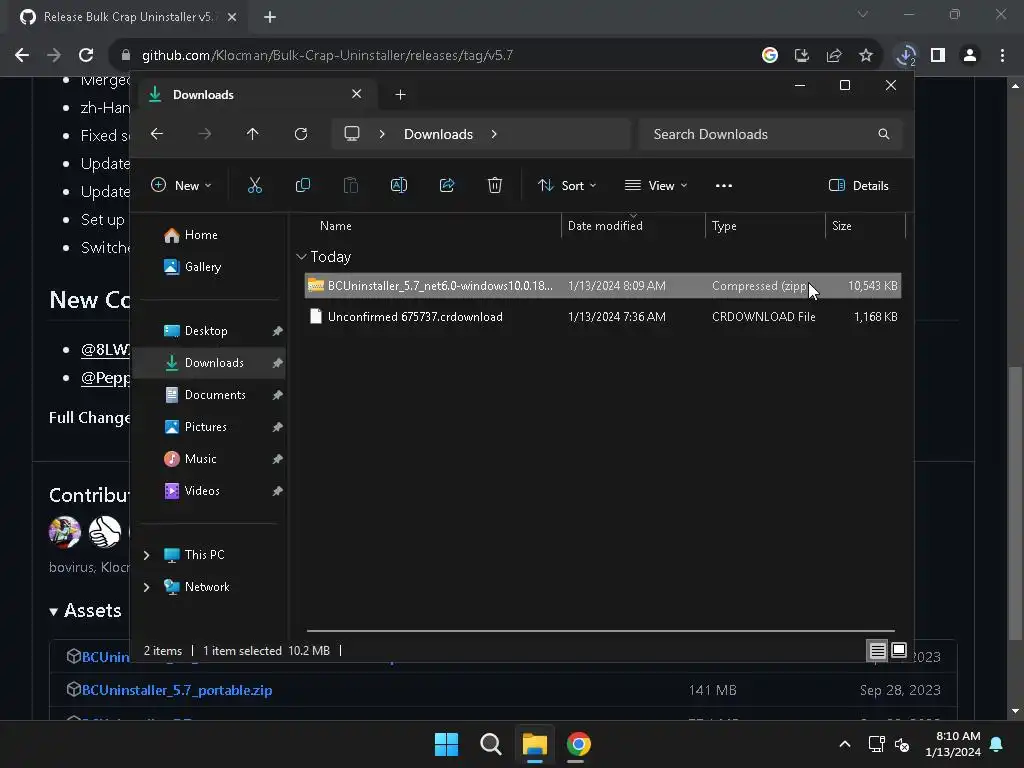Image resolution: width=1024 pixels, height=768 pixels.
Task: Open the View dropdown
Action: tap(656, 185)
